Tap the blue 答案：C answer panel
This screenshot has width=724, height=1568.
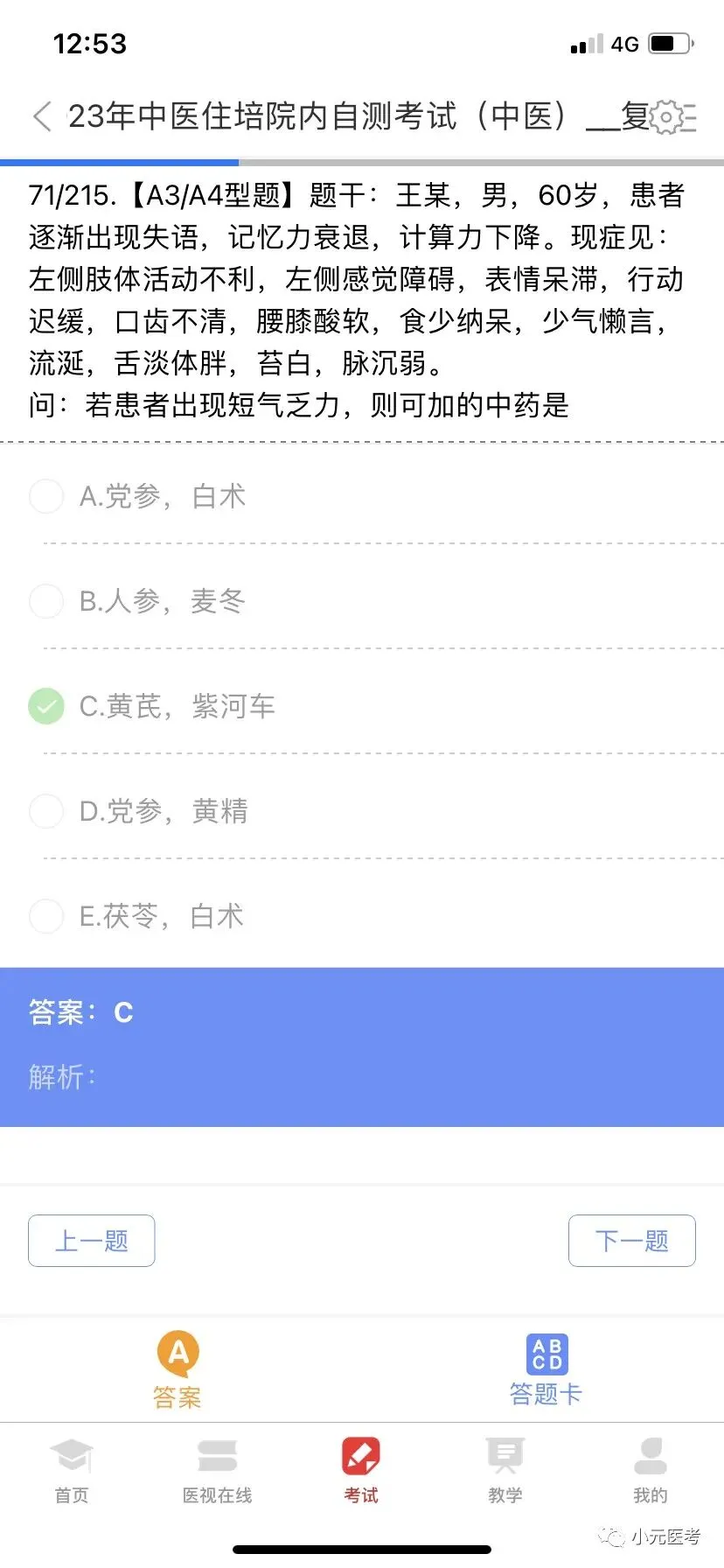tap(362, 1046)
